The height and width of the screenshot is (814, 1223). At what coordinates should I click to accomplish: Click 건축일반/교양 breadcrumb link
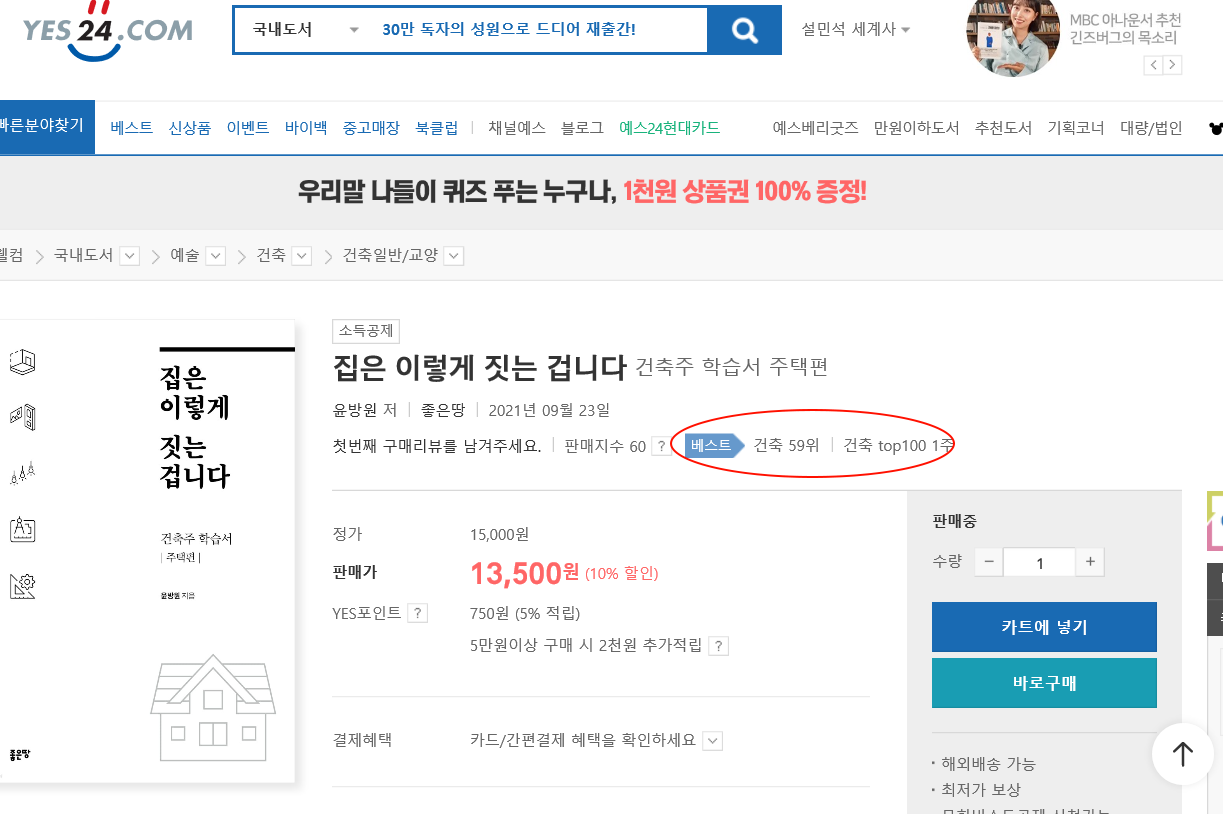390,256
